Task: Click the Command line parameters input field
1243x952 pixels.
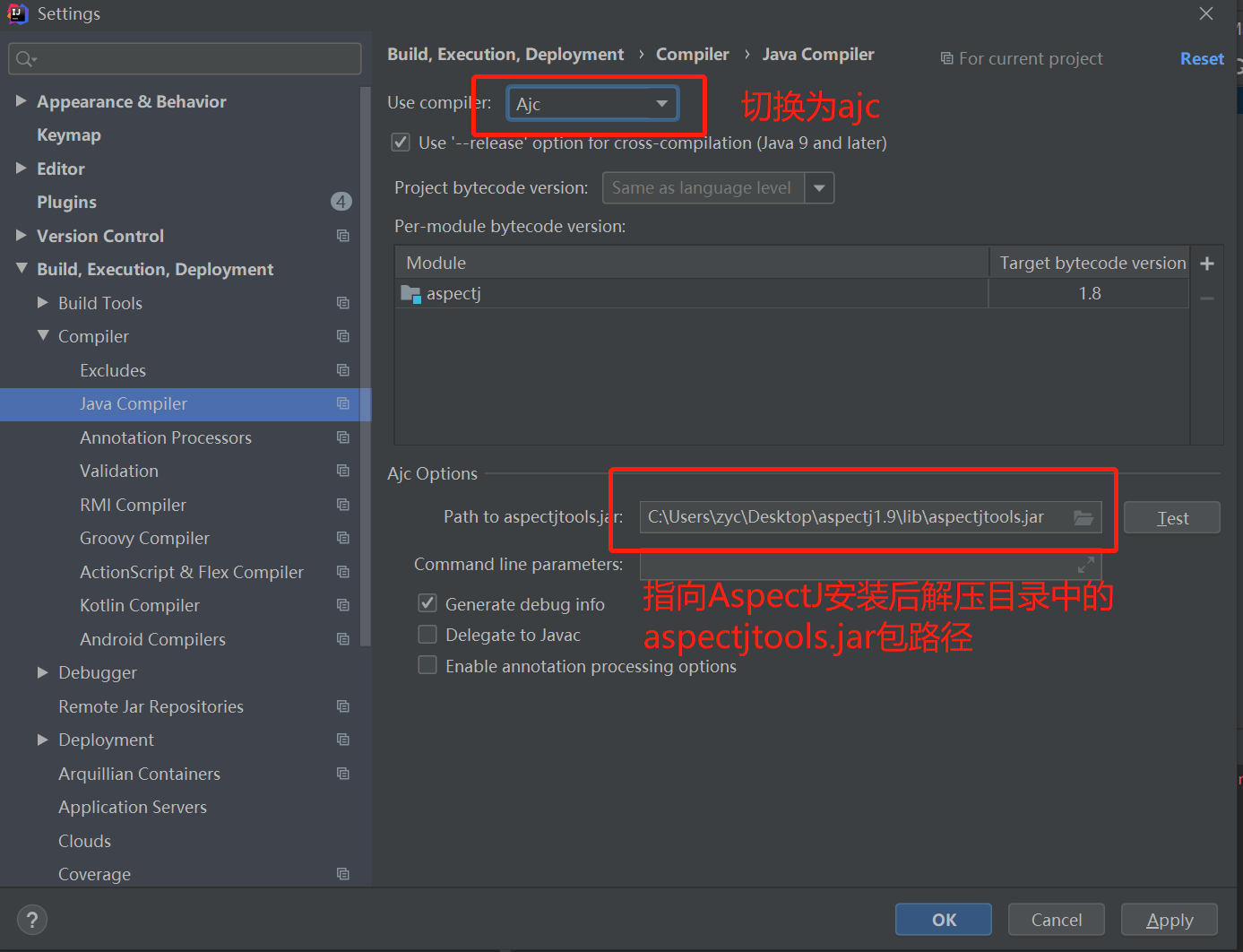Action: point(856,565)
